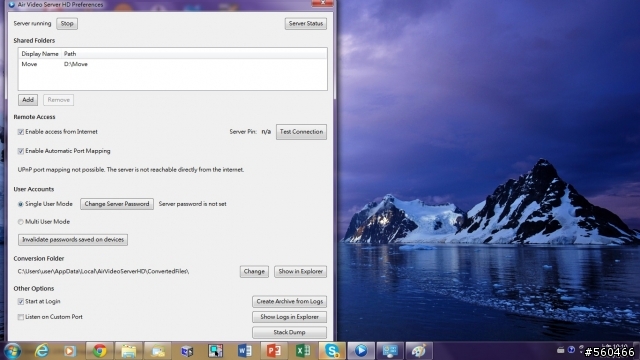
Task: Open Windows Media Player taskbar icon
Action: point(70,351)
